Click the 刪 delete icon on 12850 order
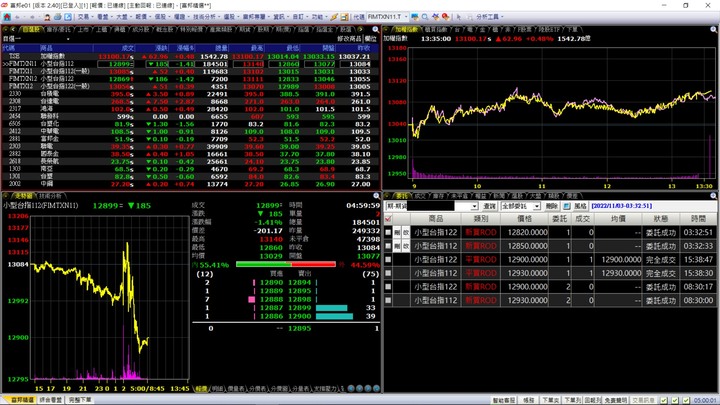The image size is (720, 405). coord(397,246)
